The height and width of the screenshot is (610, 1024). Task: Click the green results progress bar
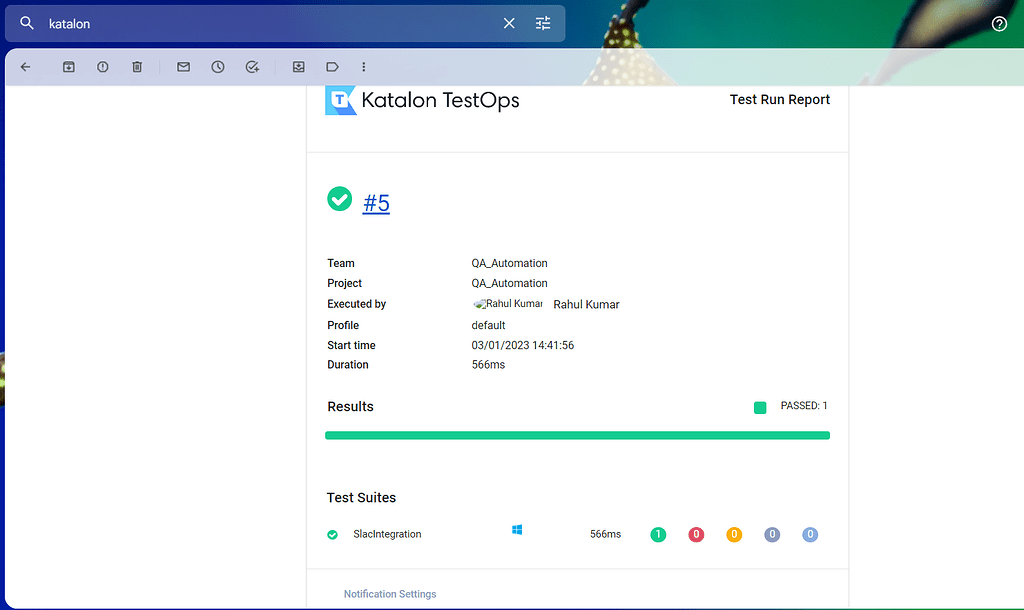[x=577, y=436]
